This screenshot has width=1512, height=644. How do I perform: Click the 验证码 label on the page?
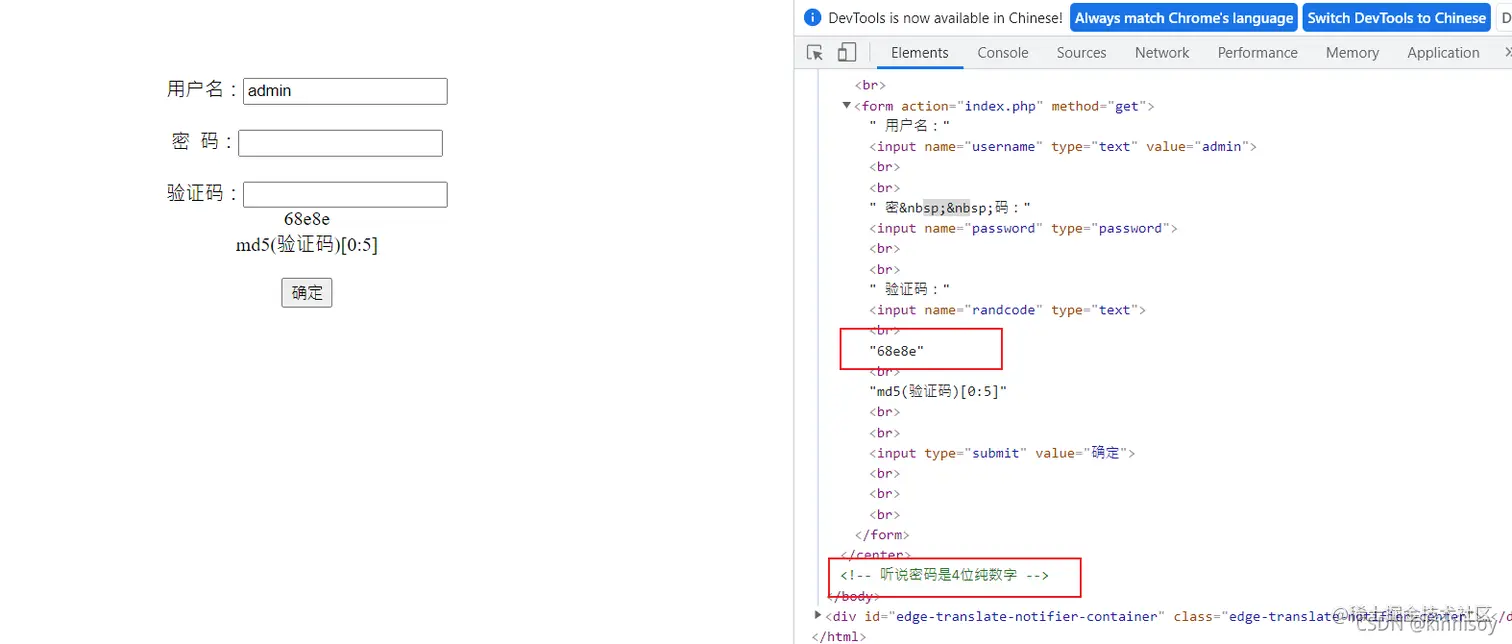[204, 193]
